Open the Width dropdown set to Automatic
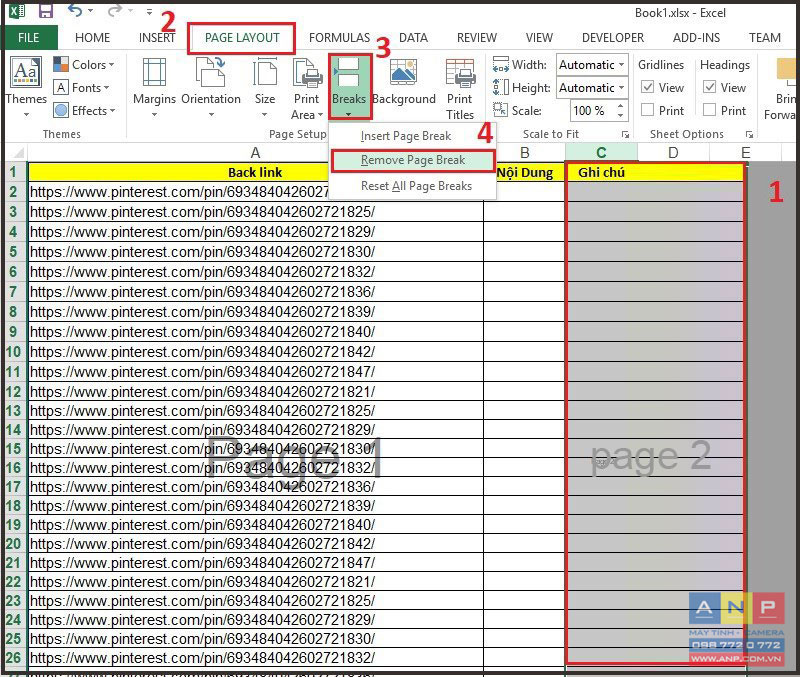 591,65
